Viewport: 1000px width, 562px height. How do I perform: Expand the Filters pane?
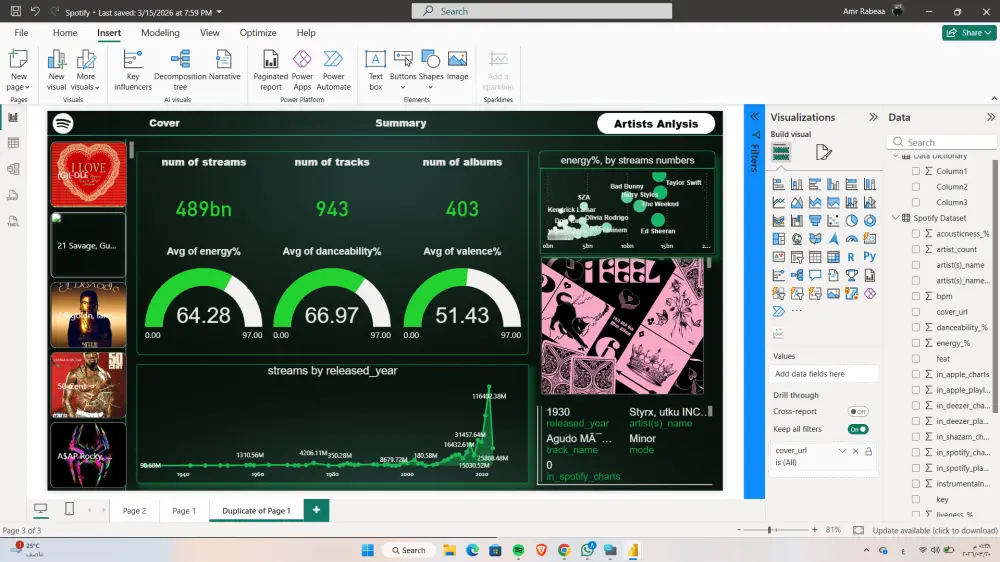pos(754,117)
